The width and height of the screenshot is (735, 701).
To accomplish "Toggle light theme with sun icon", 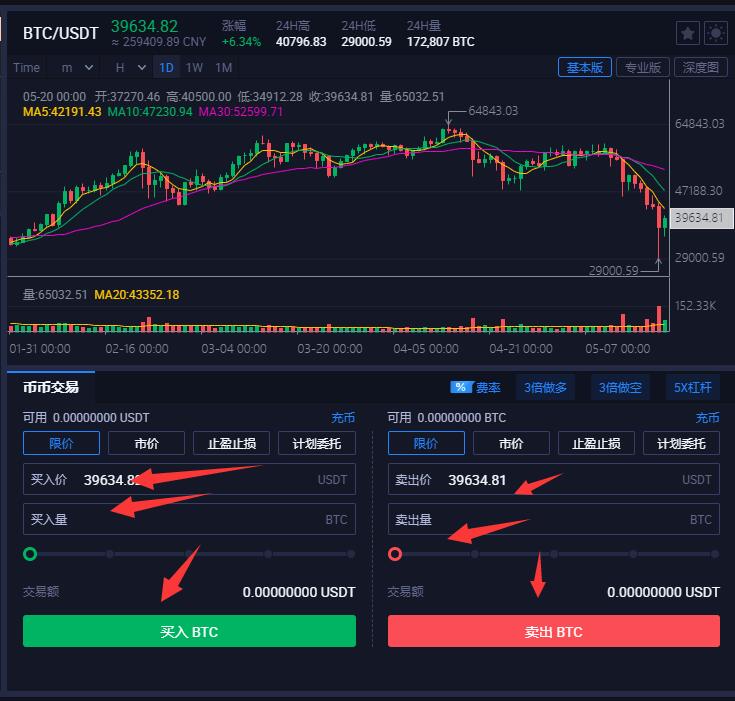I will tap(716, 33).
